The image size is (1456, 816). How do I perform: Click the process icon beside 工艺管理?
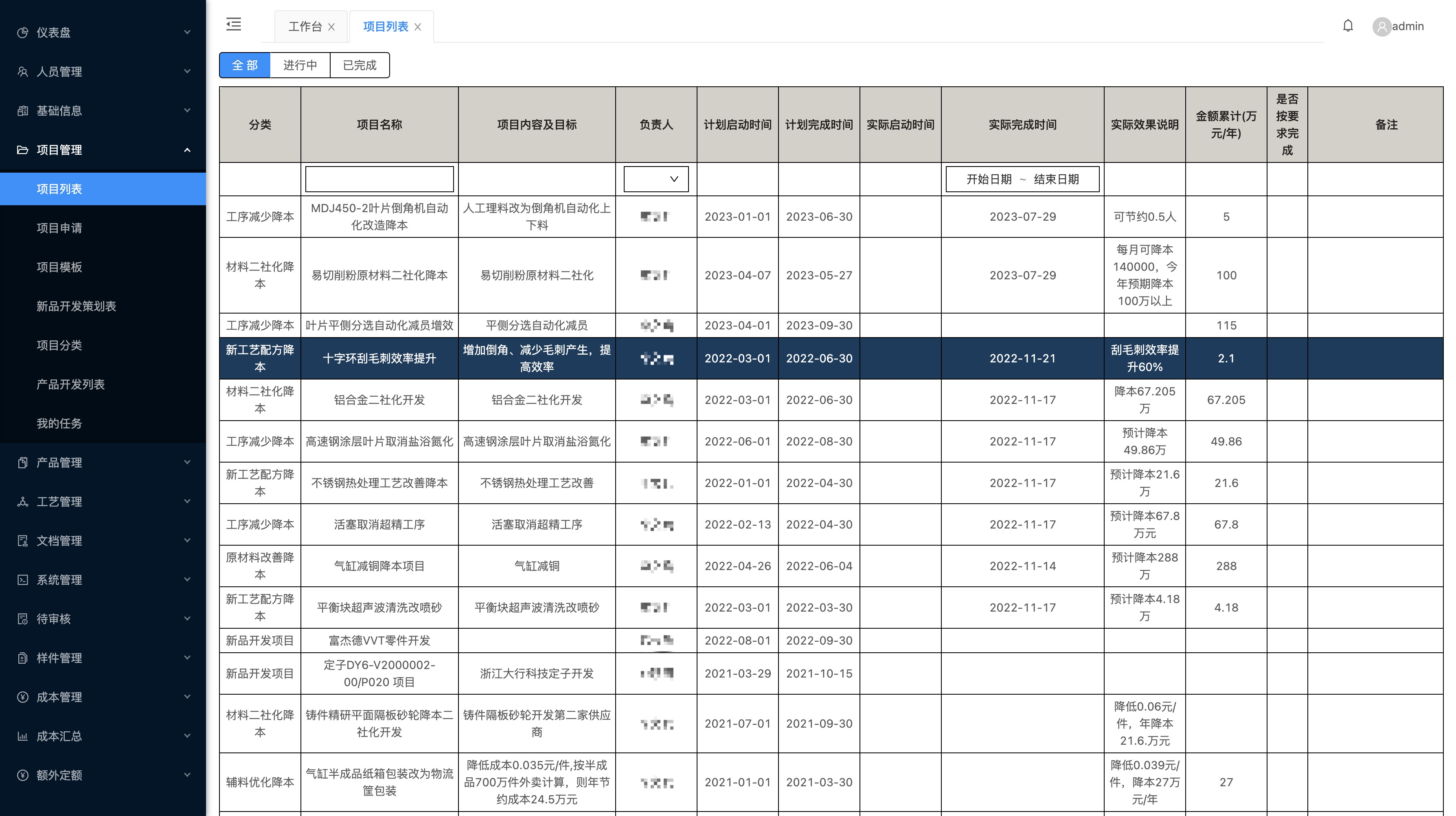[x=23, y=501]
